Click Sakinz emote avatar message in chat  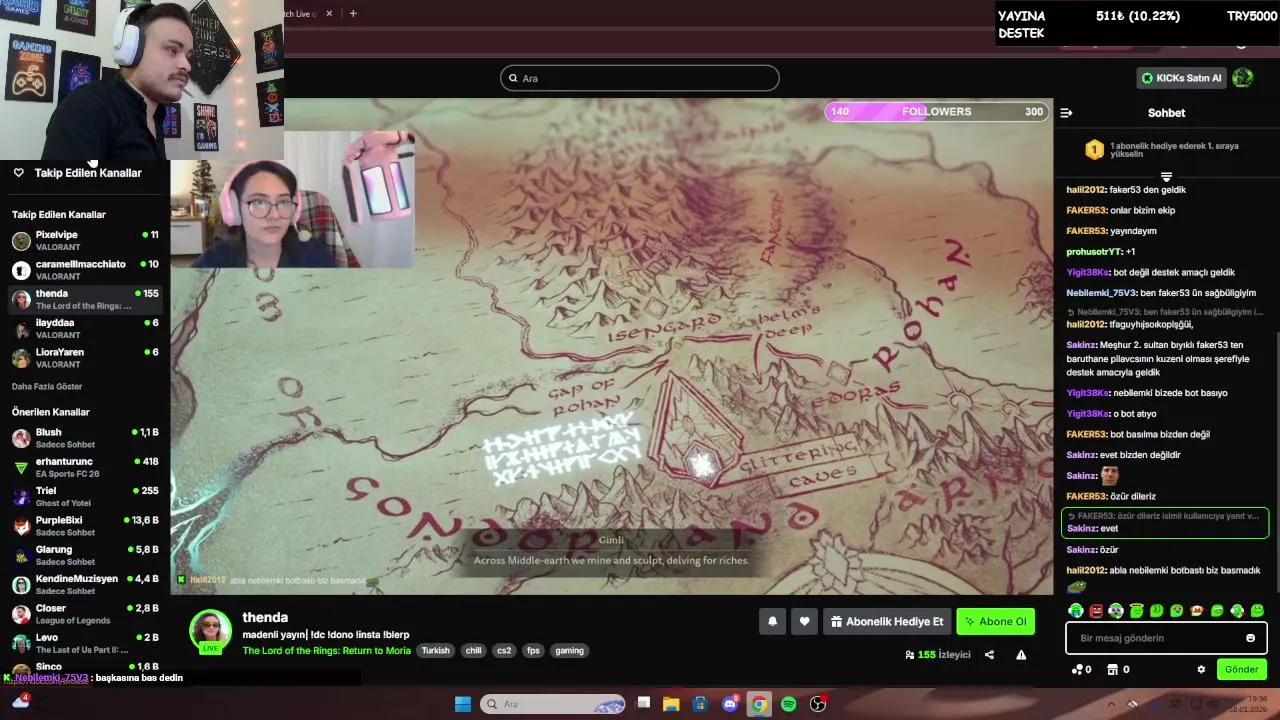coord(1108,476)
